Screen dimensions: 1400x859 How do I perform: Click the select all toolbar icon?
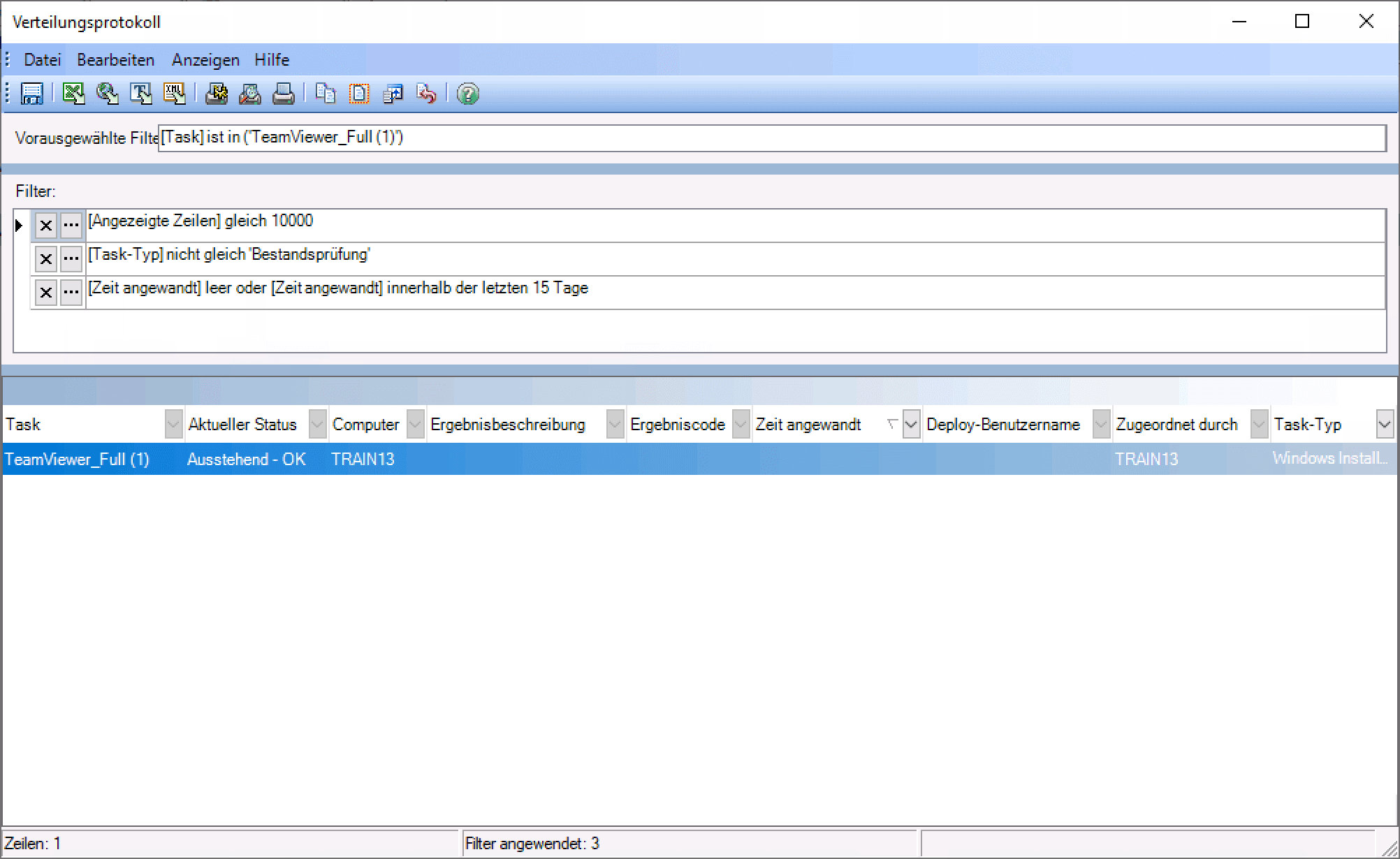point(359,94)
